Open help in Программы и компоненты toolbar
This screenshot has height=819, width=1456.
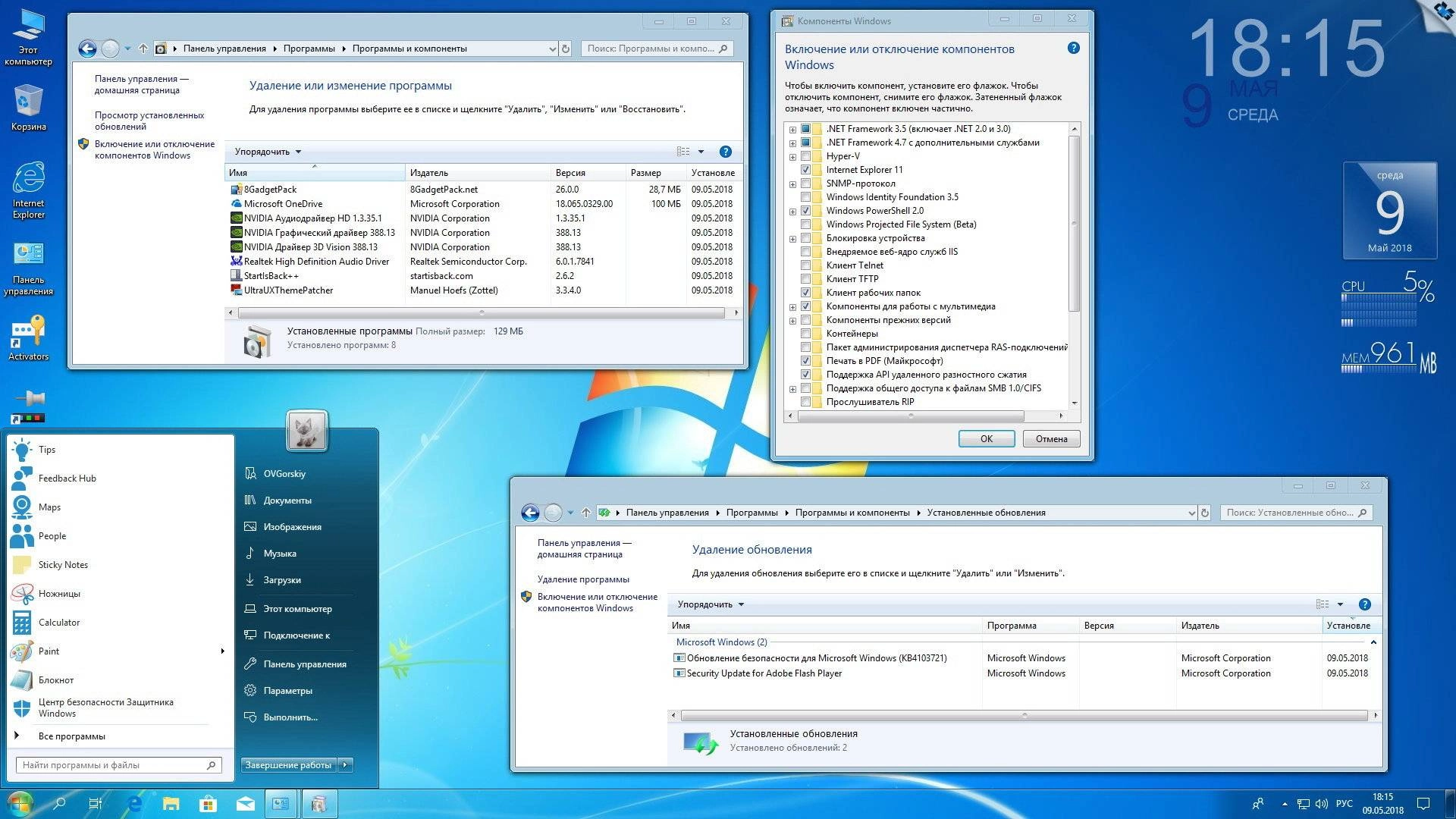(725, 152)
